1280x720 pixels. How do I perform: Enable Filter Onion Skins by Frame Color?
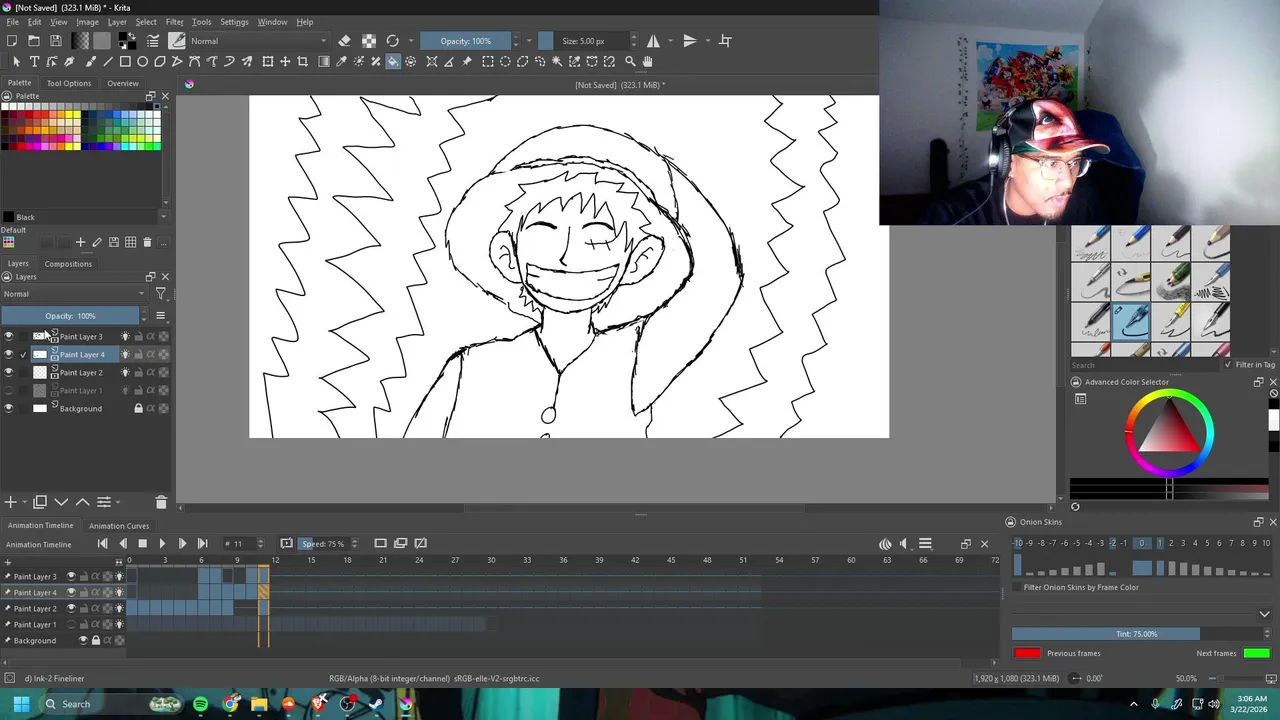1017,588
